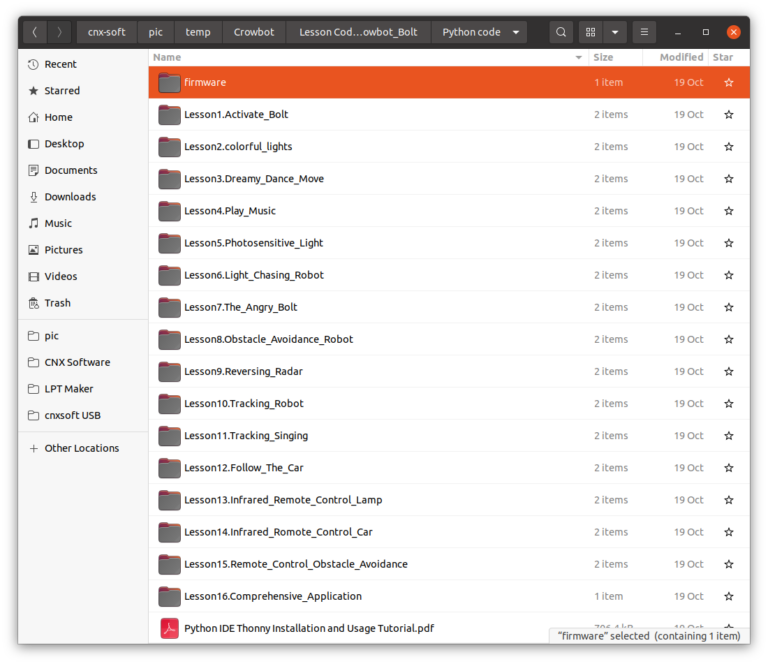The height and width of the screenshot is (664, 768).
Task: Select the firmware folder icon
Action: pyautogui.click(x=169, y=82)
